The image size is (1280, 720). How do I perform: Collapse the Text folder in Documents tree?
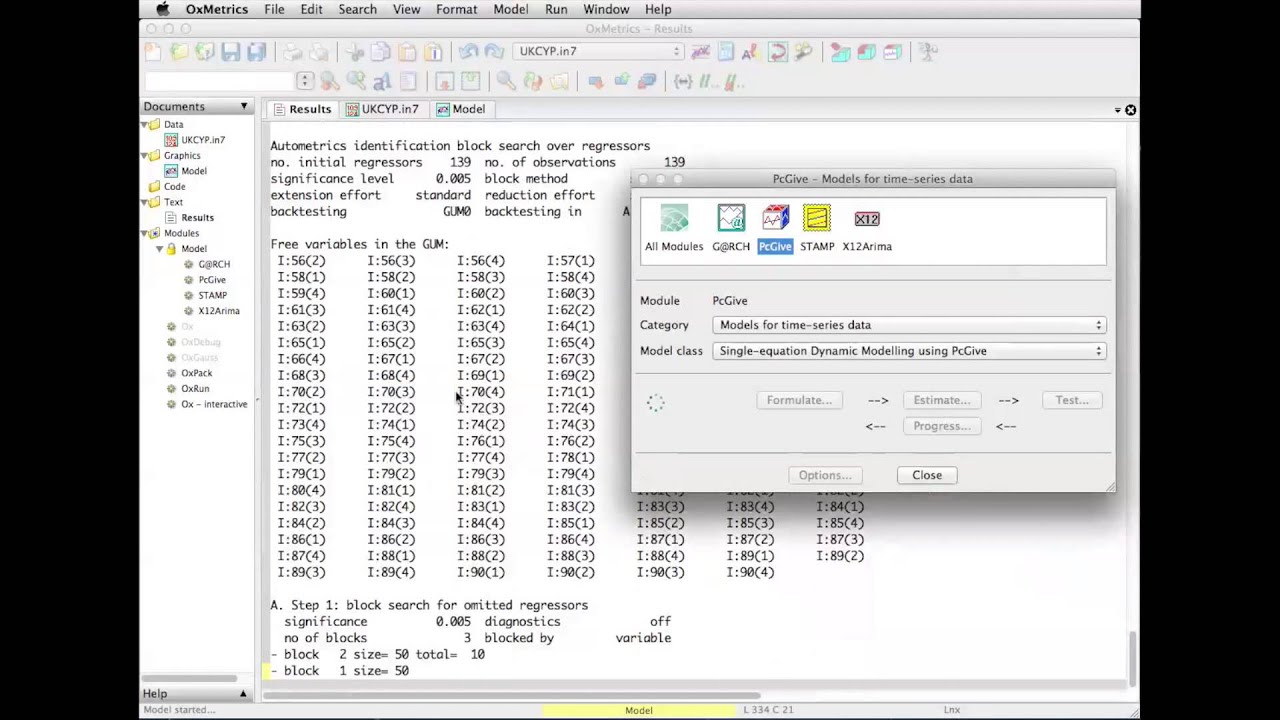click(x=144, y=202)
